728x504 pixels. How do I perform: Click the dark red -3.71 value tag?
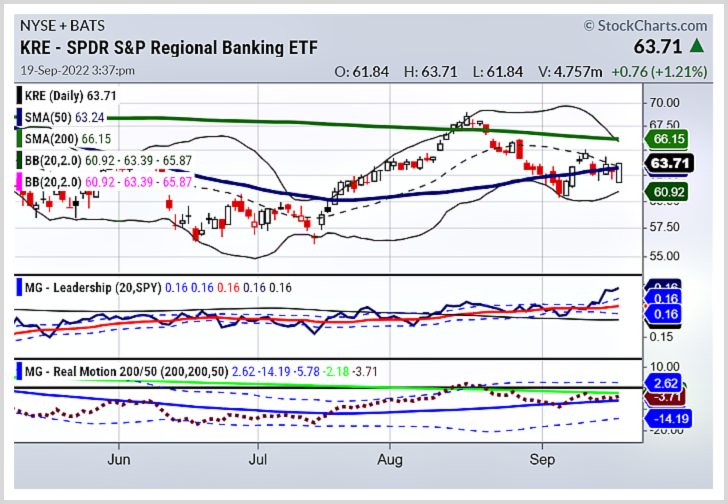pyautogui.click(x=665, y=397)
